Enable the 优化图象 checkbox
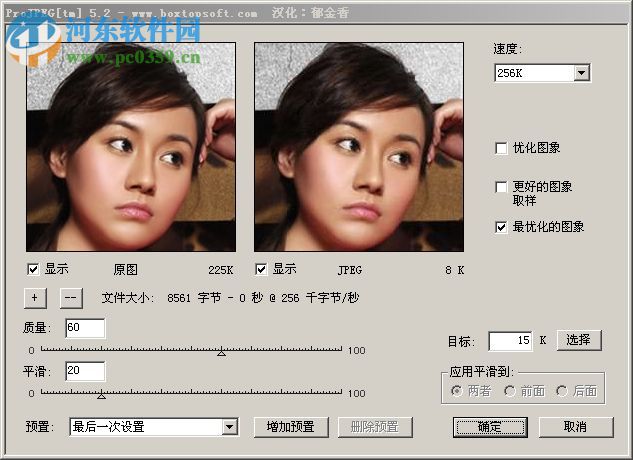 point(501,148)
